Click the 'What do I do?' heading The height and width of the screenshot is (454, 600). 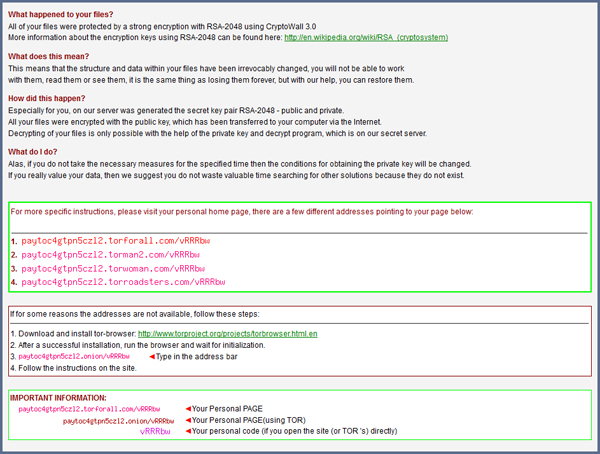33,152
